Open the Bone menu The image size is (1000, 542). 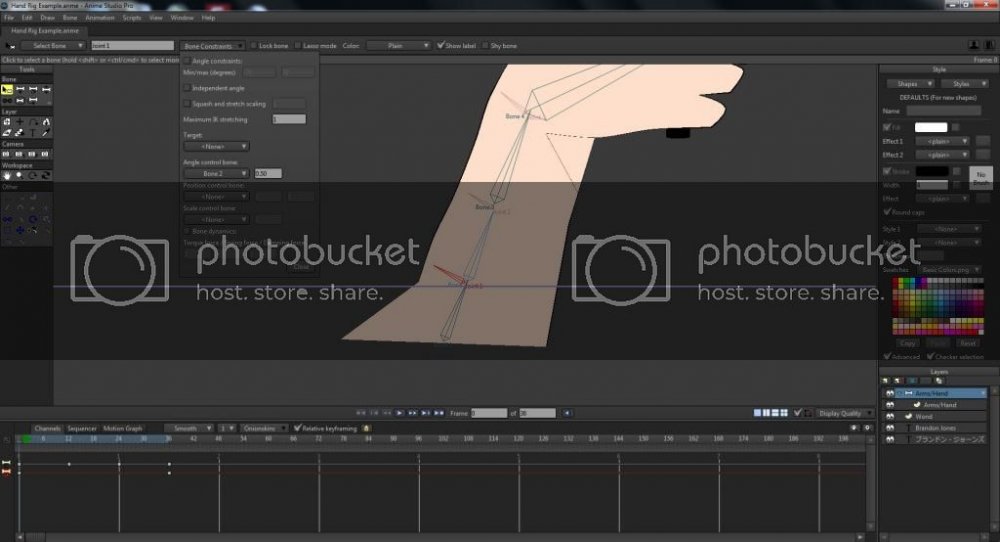coord(70,18)
